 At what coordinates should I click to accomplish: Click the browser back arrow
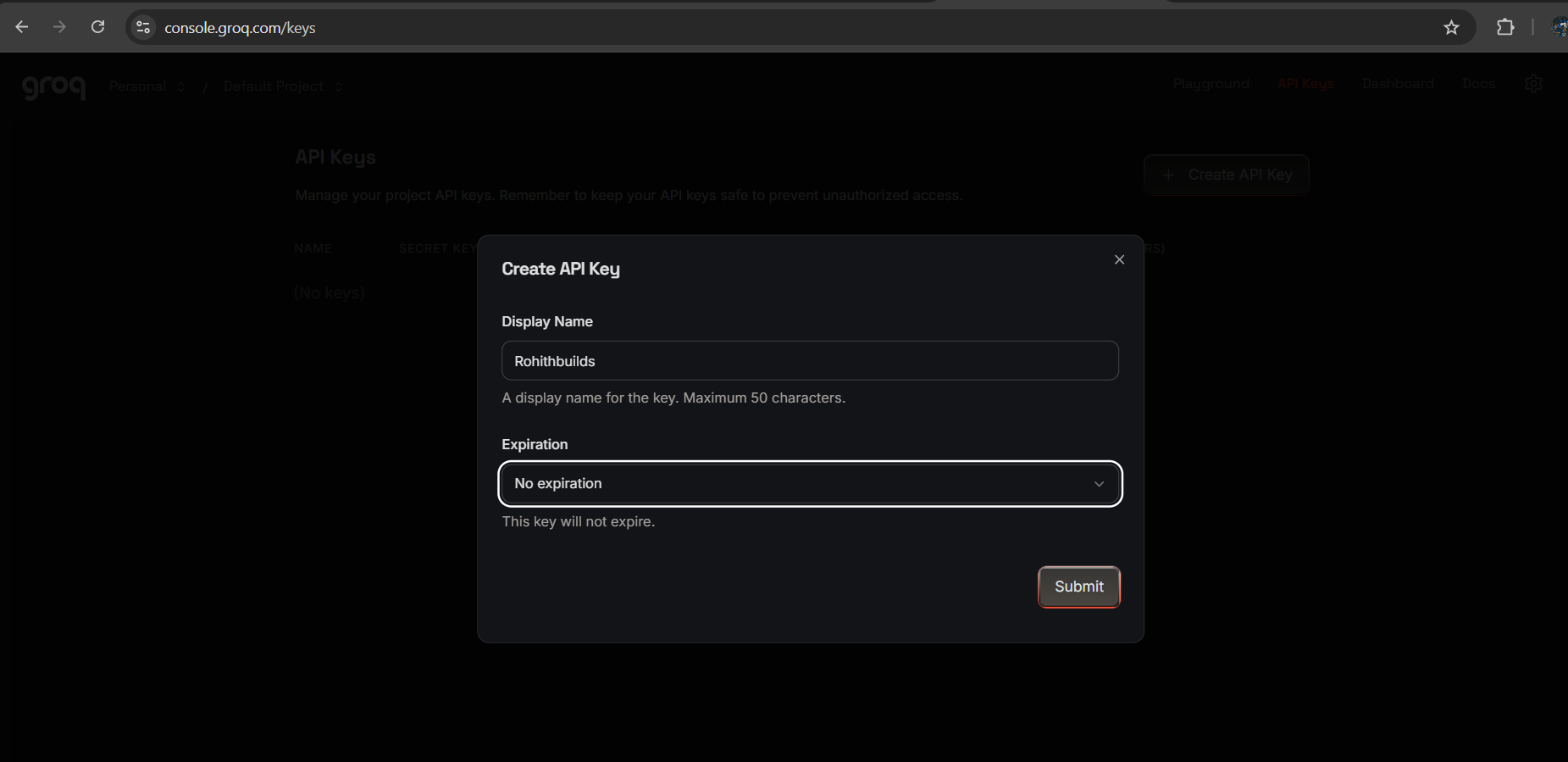22,27
